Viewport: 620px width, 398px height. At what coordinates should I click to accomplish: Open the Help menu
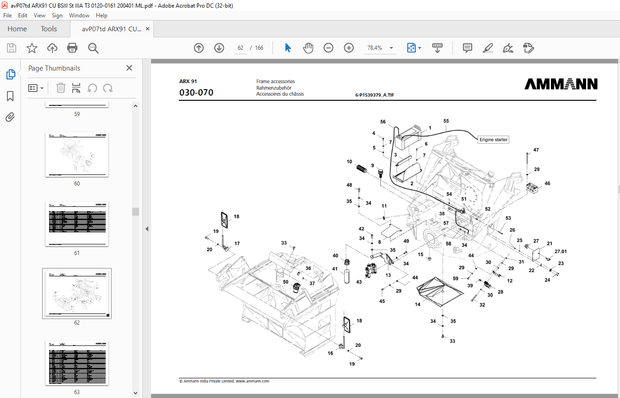[x=102, y=15]
